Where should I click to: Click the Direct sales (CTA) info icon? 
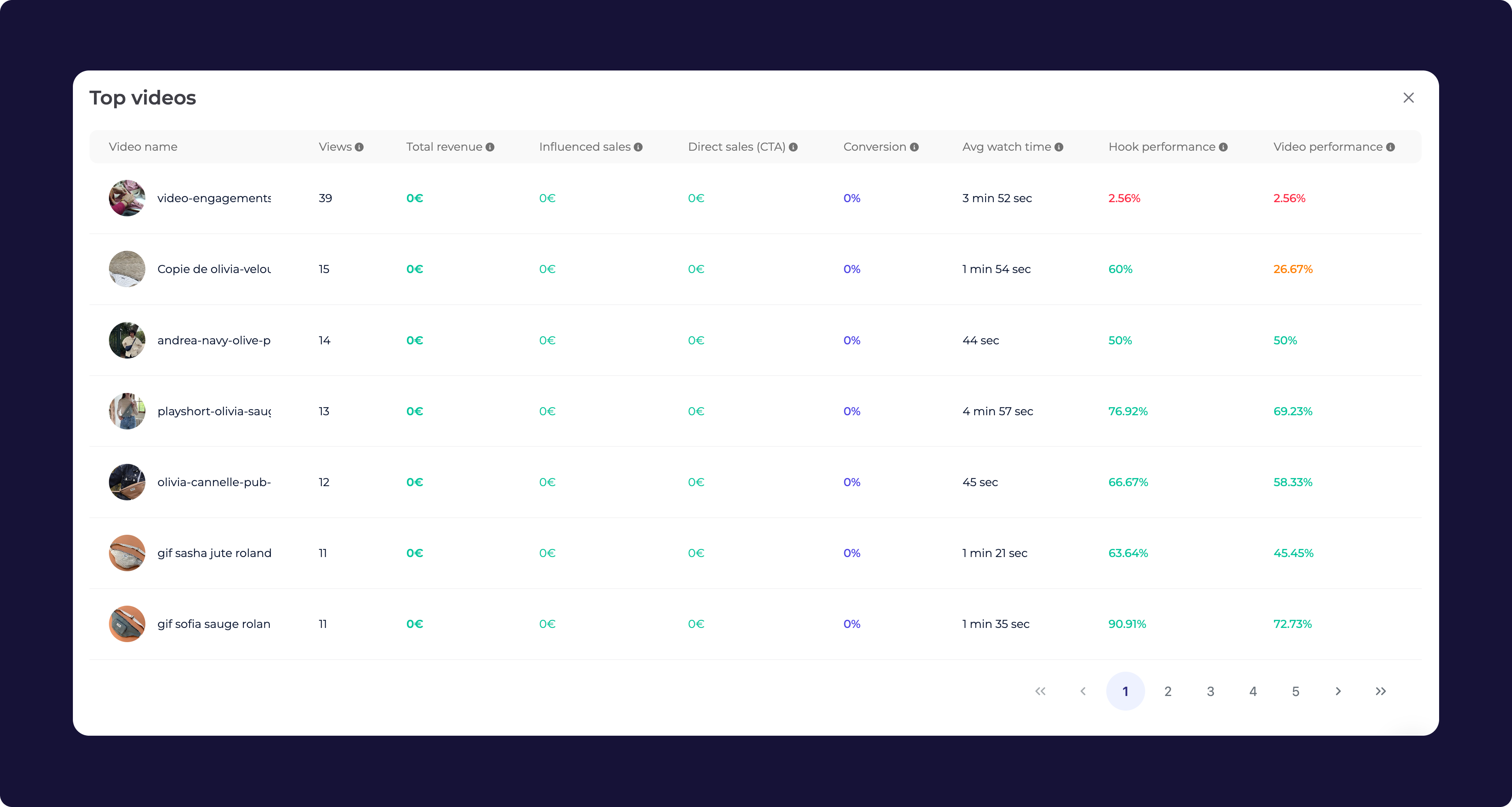[x=793, y=147]
